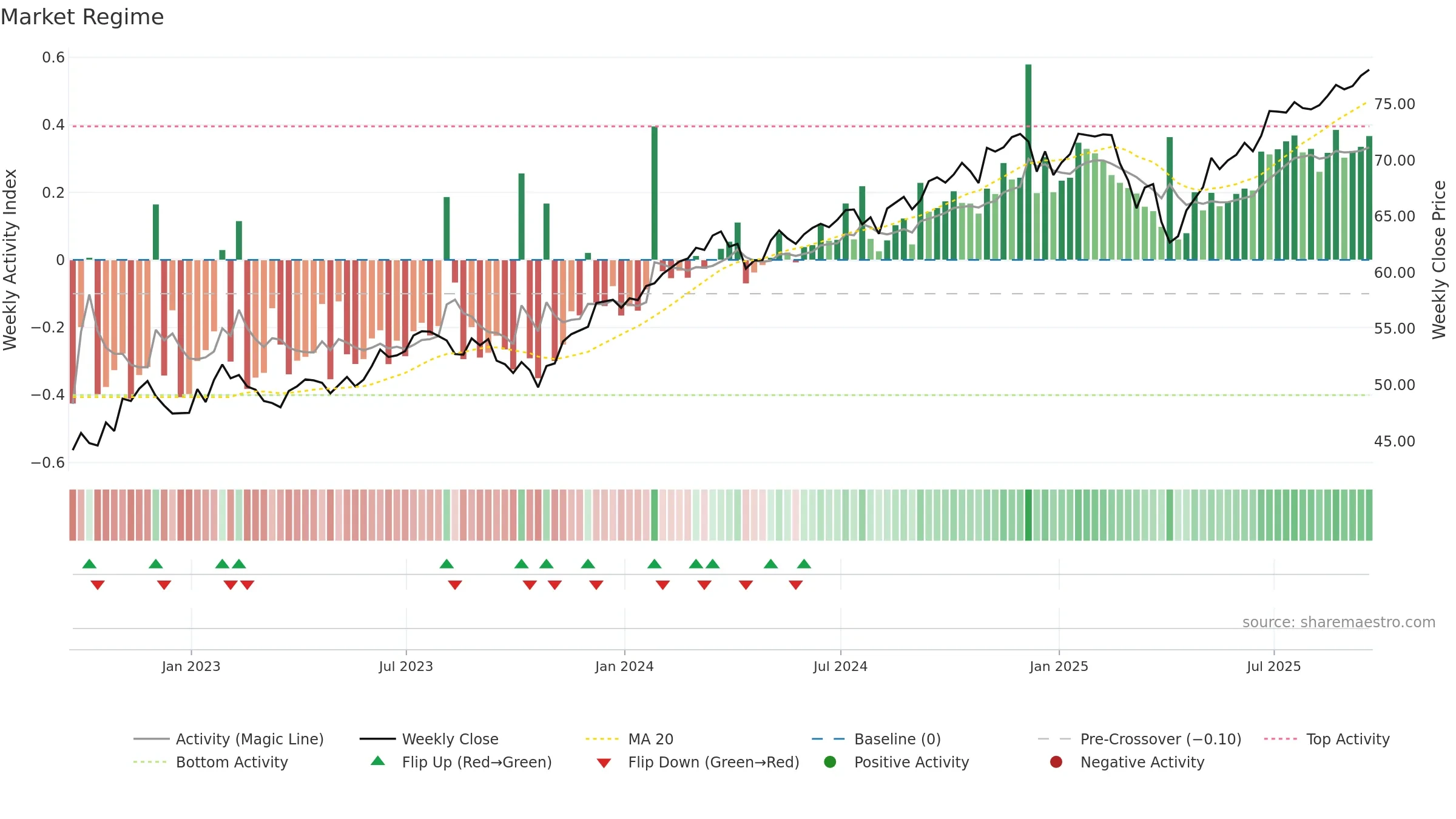Click the red Flip Down triangle legend icon
Viewport: 1456px width, 819px height.
tap(604, 763)
